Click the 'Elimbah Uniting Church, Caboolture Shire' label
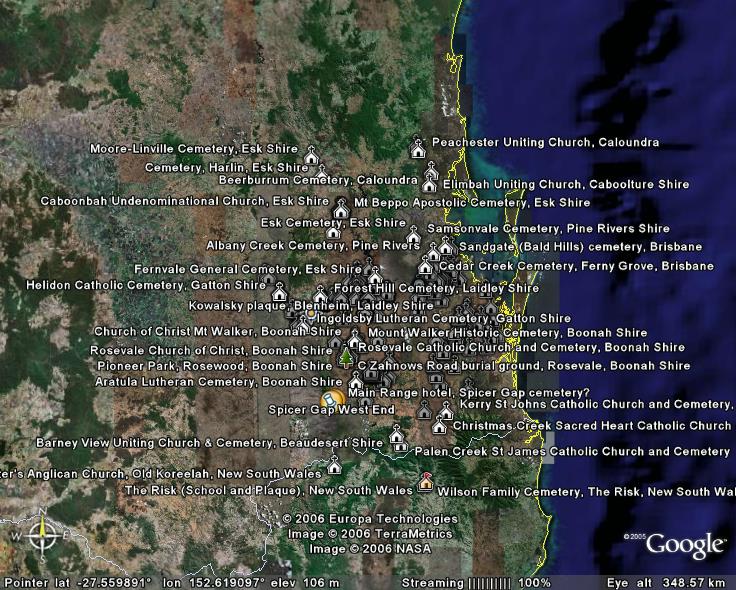 [566, 184]
